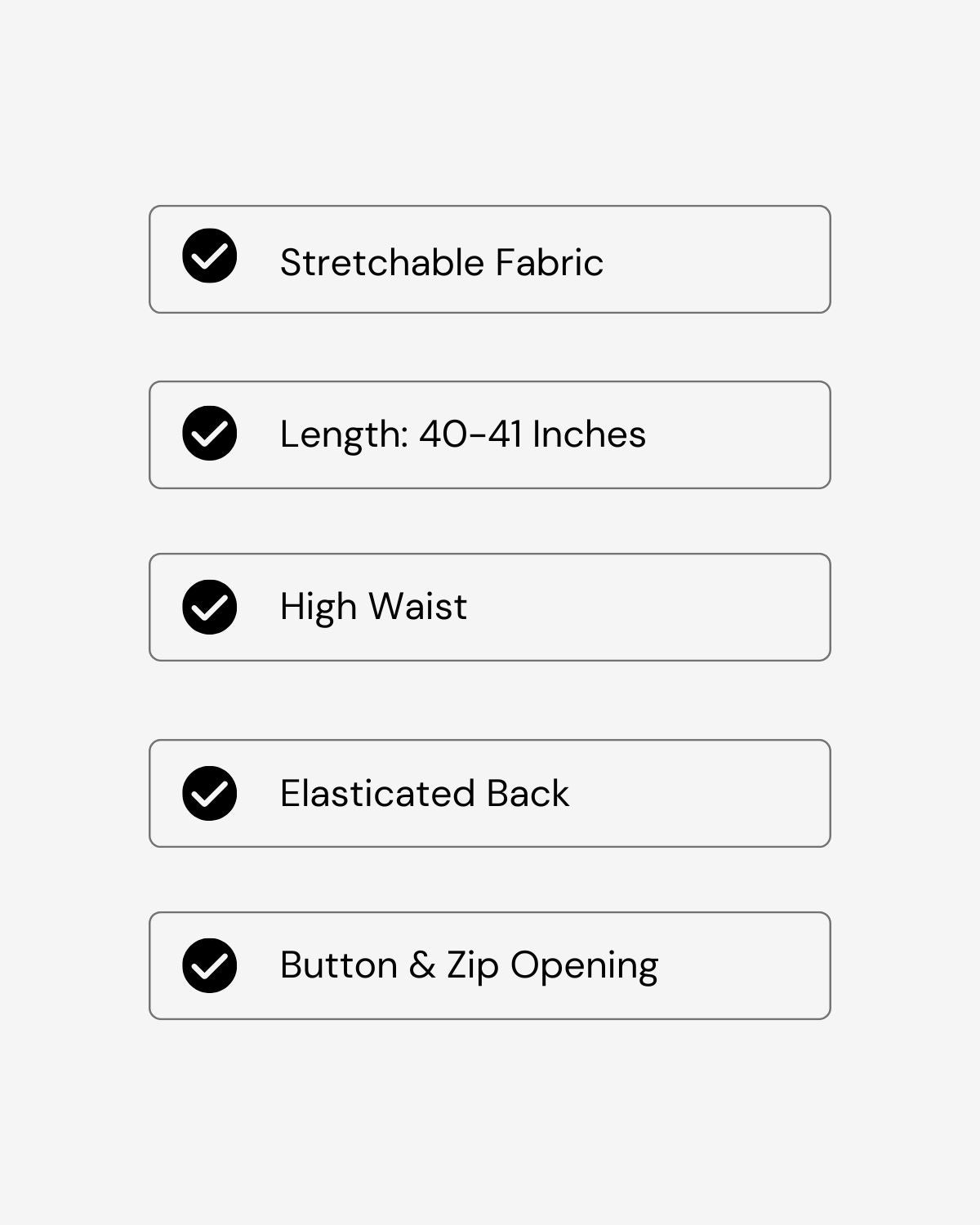Select the Button & Zip Opening text
The width and height of the screenshot is (980, 1225).
[469, 965]
